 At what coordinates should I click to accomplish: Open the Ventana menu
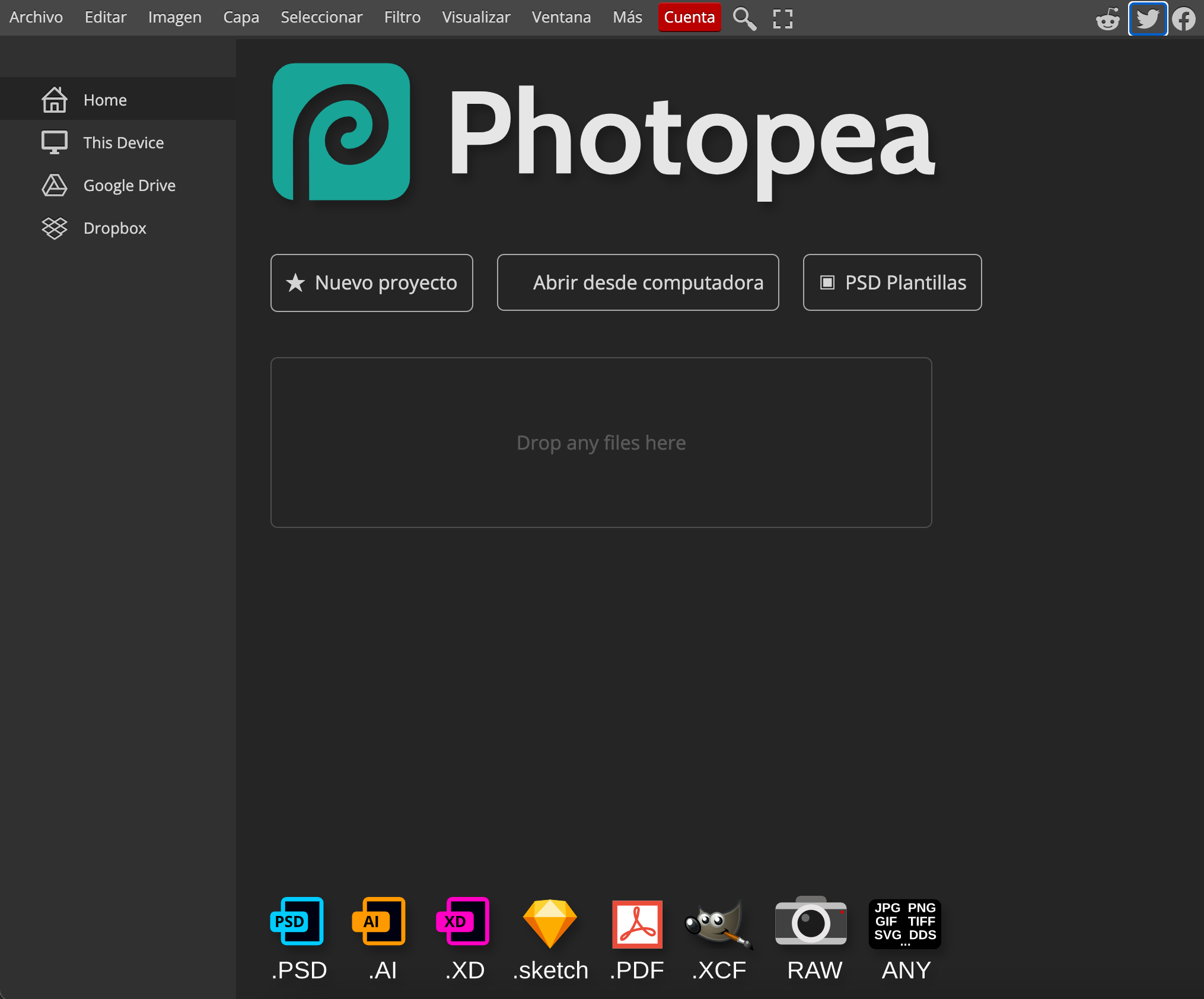(x=561, y=17)
